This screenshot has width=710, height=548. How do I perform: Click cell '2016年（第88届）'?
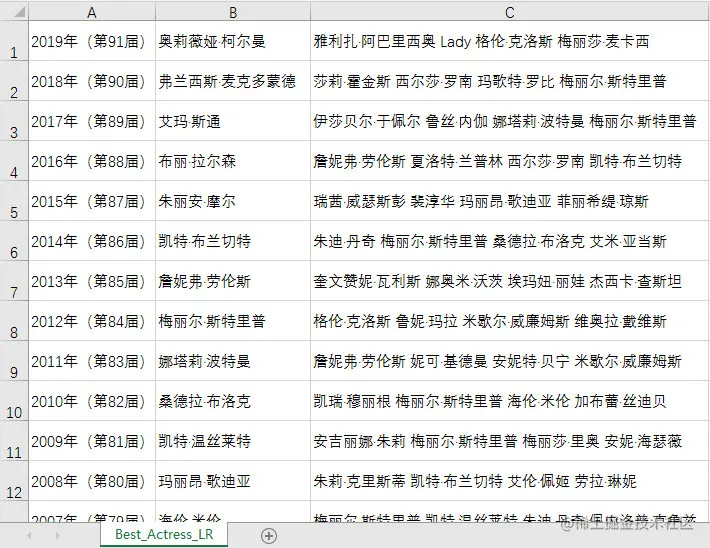tap(92, 161)
